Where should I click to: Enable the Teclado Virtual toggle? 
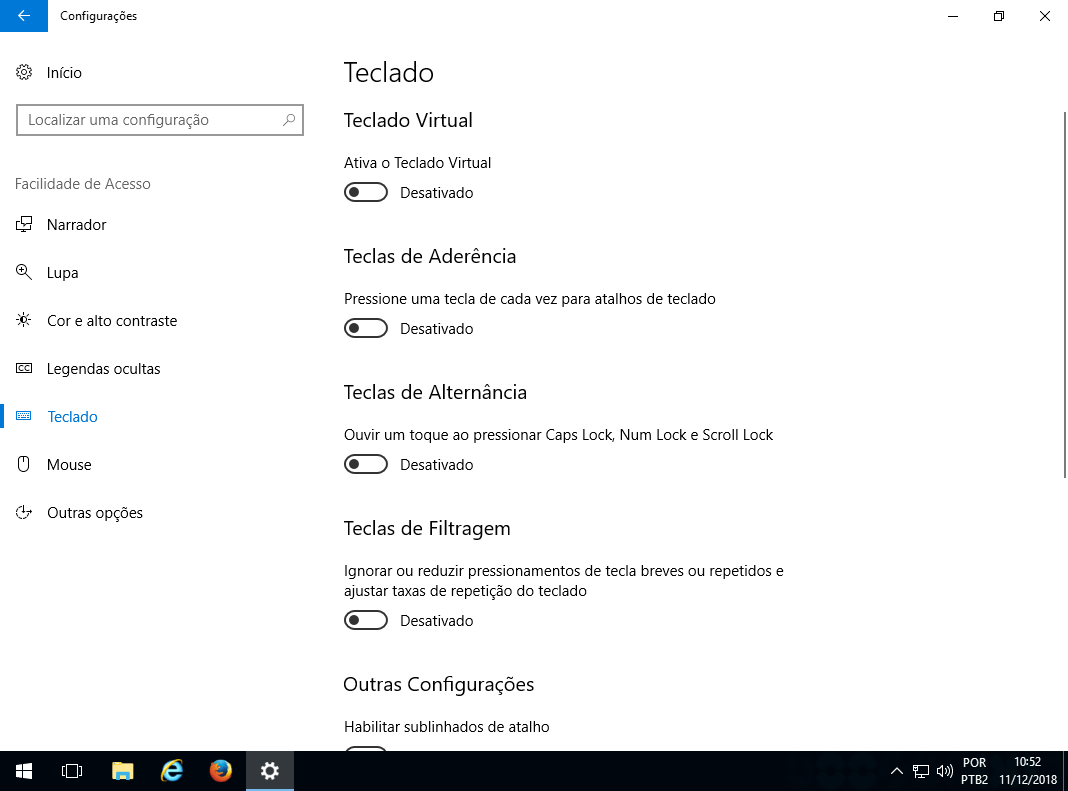366,193
